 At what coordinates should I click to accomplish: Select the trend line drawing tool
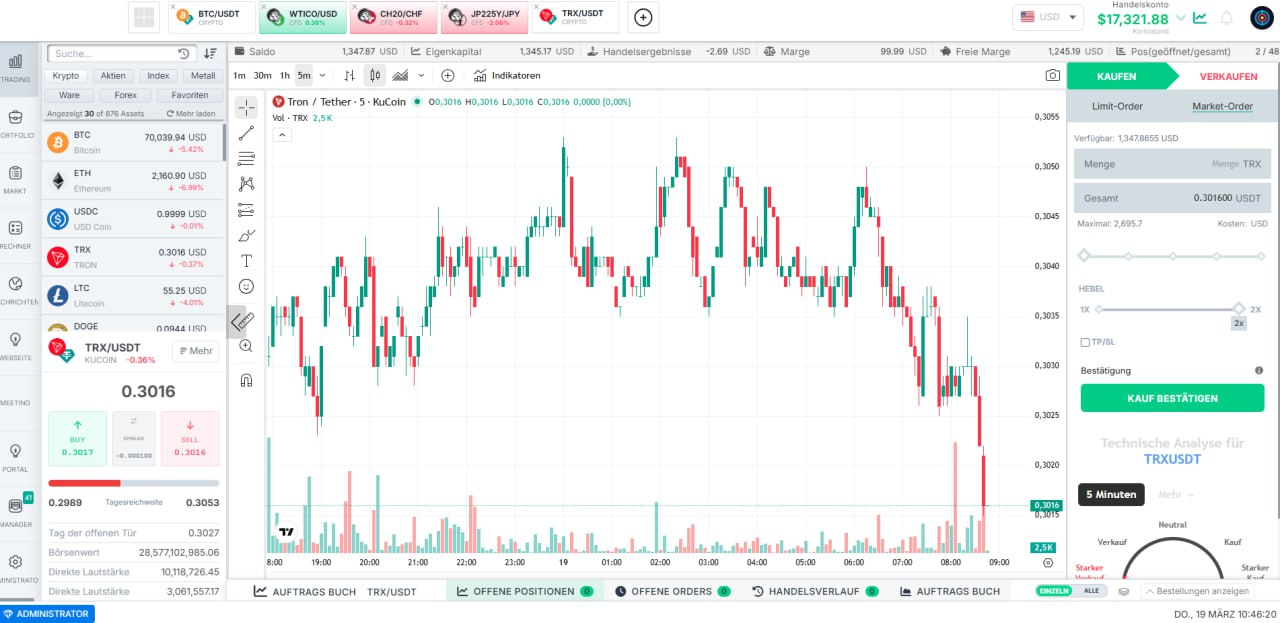[246, 132]
